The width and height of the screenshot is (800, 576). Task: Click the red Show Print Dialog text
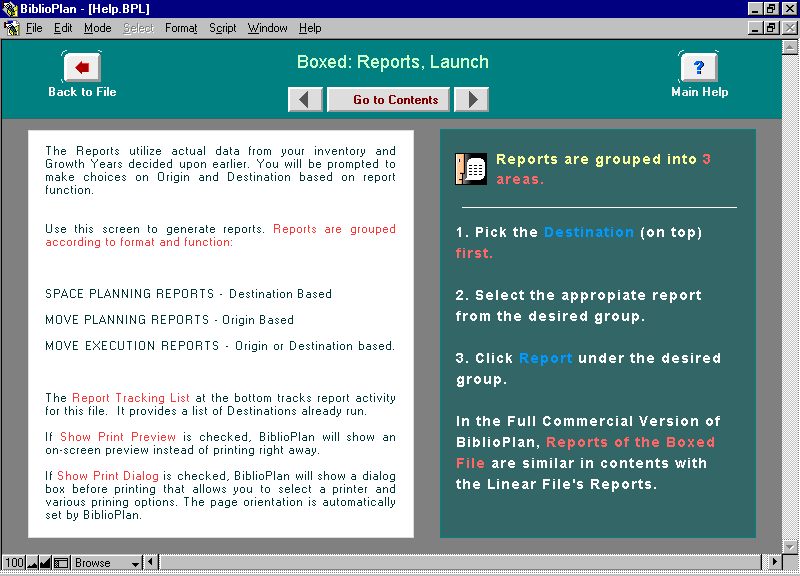pyautogui.click(x=108, y=476)
